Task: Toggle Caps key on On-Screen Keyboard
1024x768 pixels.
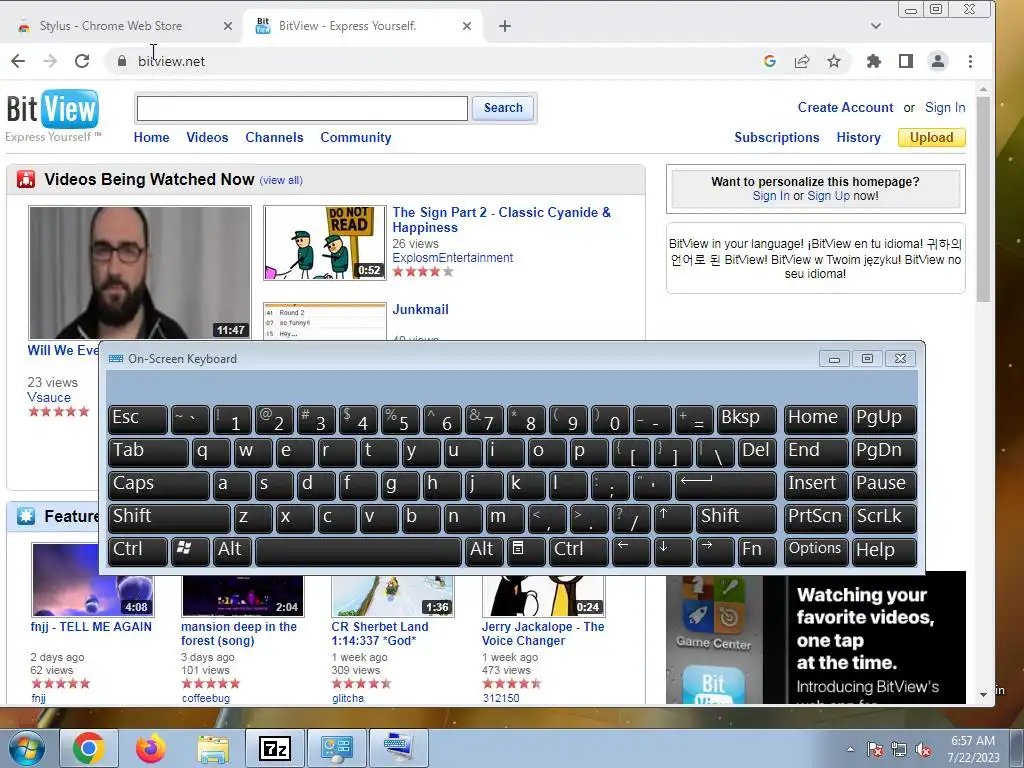Action: point(159,485)
